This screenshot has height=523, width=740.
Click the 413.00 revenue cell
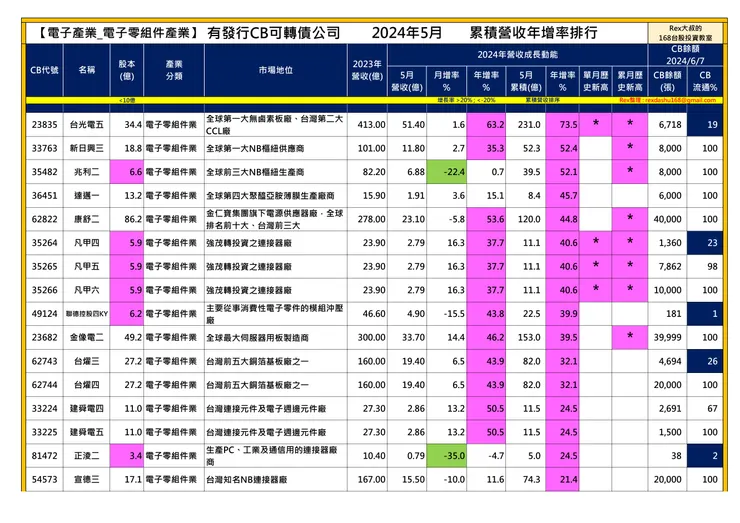[367, 125]
